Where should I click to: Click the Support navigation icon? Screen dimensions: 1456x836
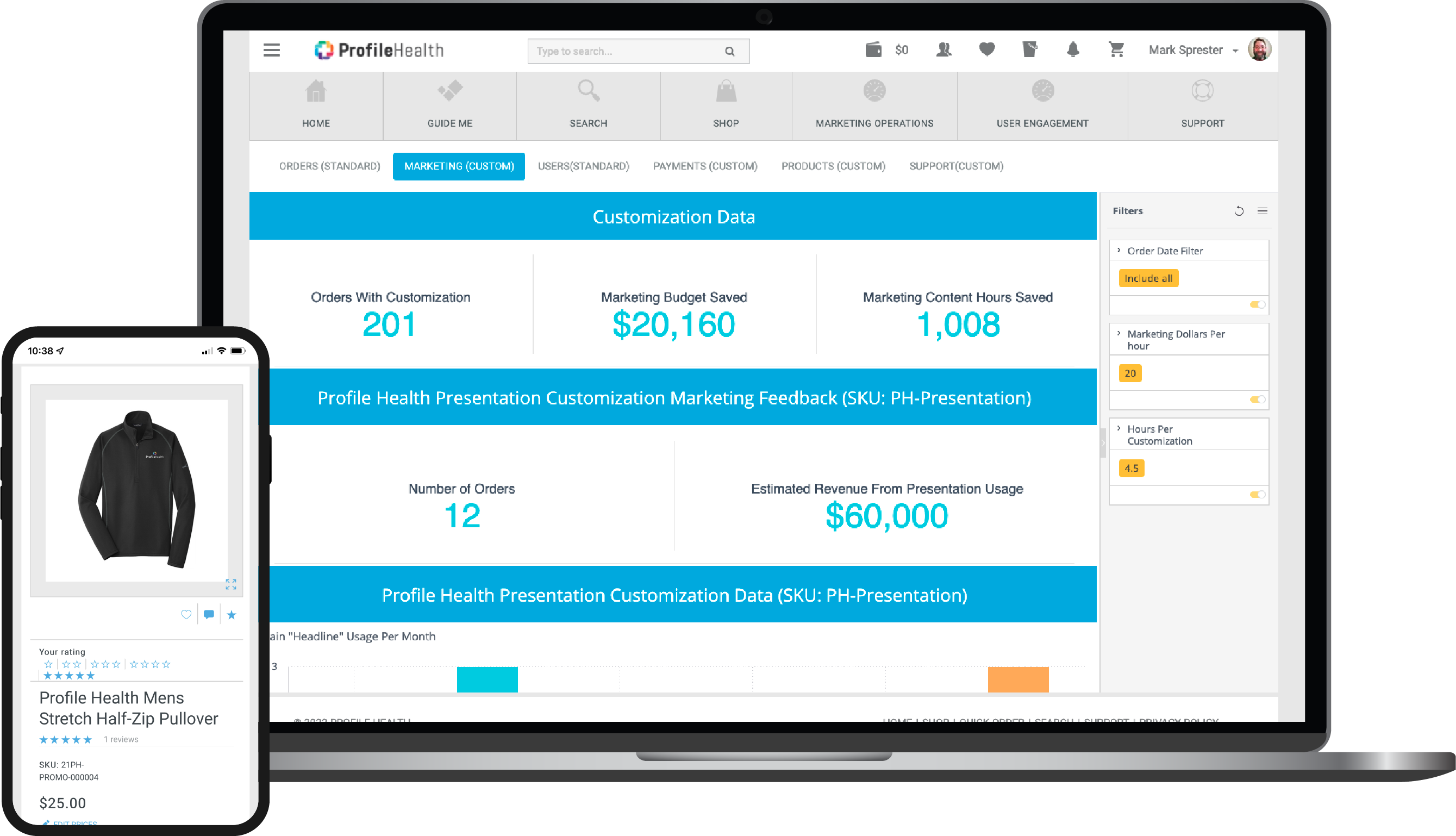[x=1200, y=92]
